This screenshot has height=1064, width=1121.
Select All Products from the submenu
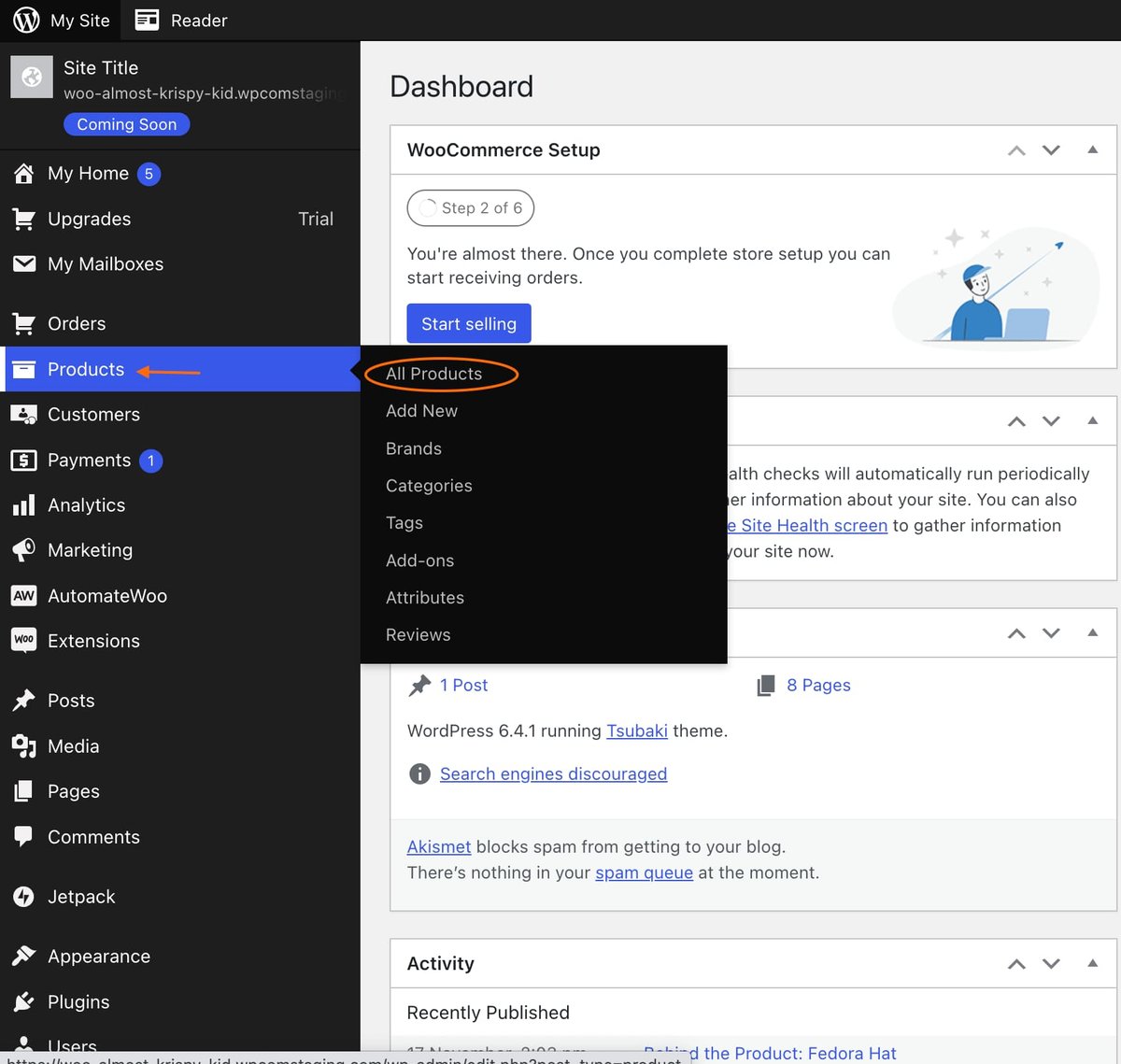click(433, 374)
